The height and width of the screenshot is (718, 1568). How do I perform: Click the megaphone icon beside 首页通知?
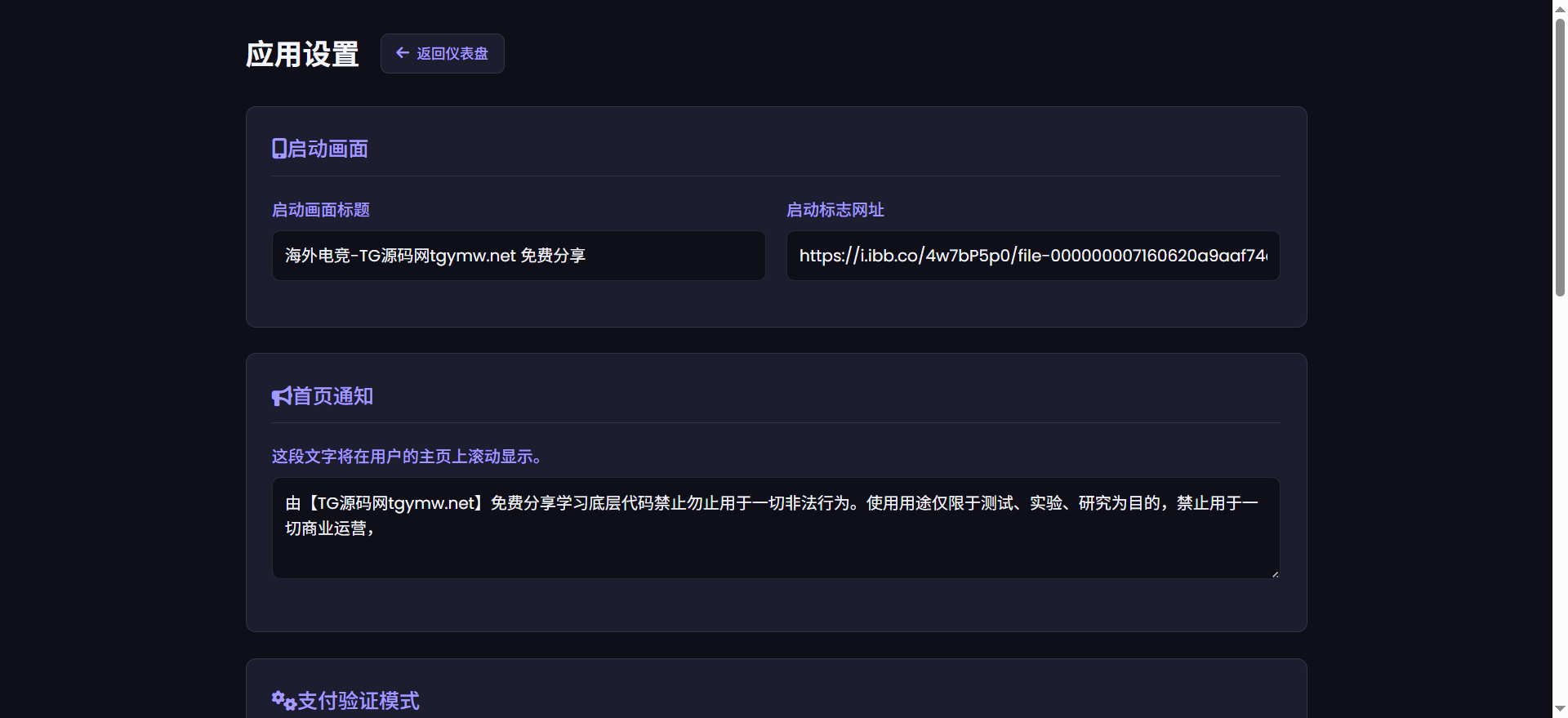pos(281,396)
